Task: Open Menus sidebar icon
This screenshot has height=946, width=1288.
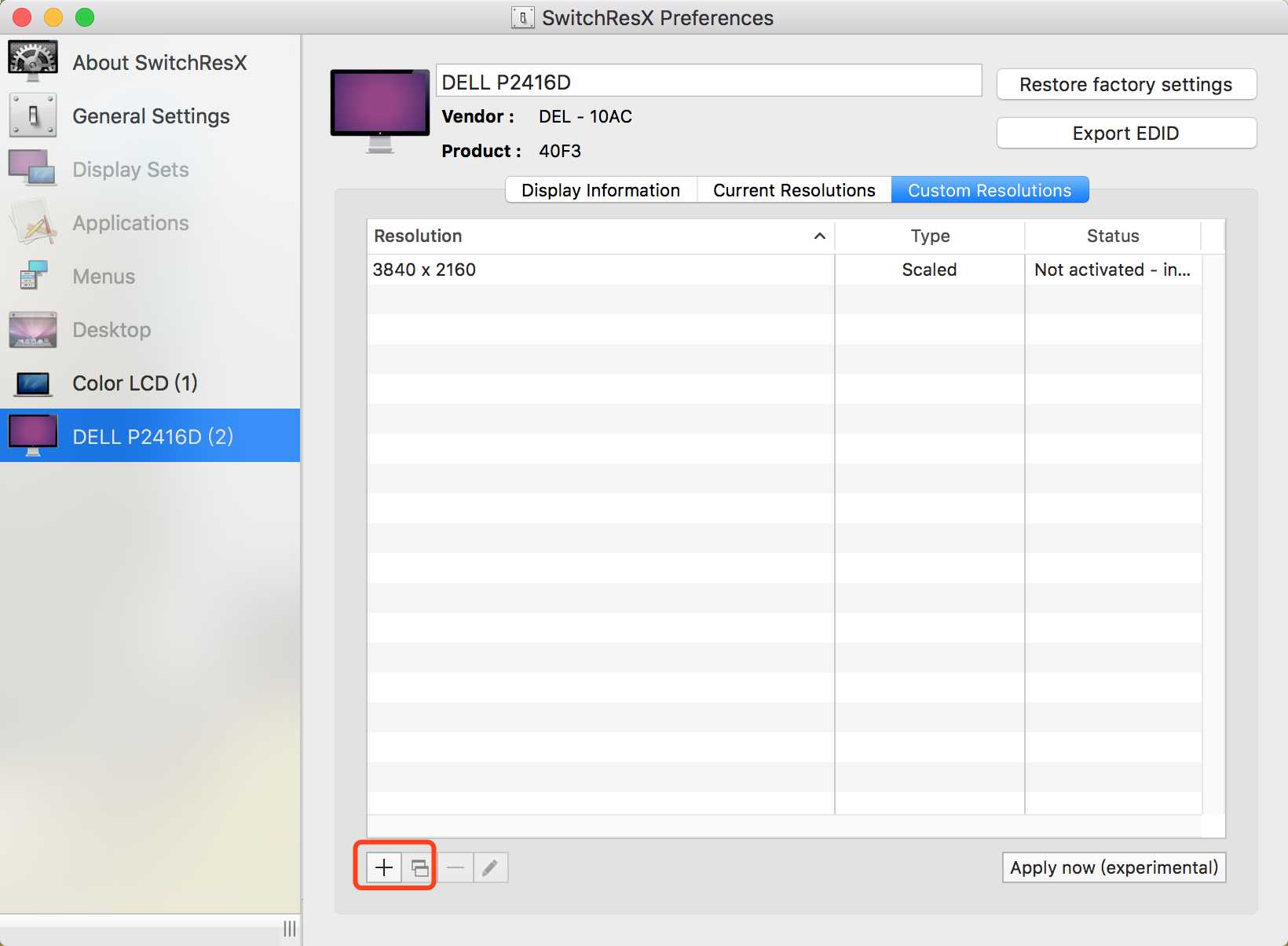Action: click(x=32, y=276)
